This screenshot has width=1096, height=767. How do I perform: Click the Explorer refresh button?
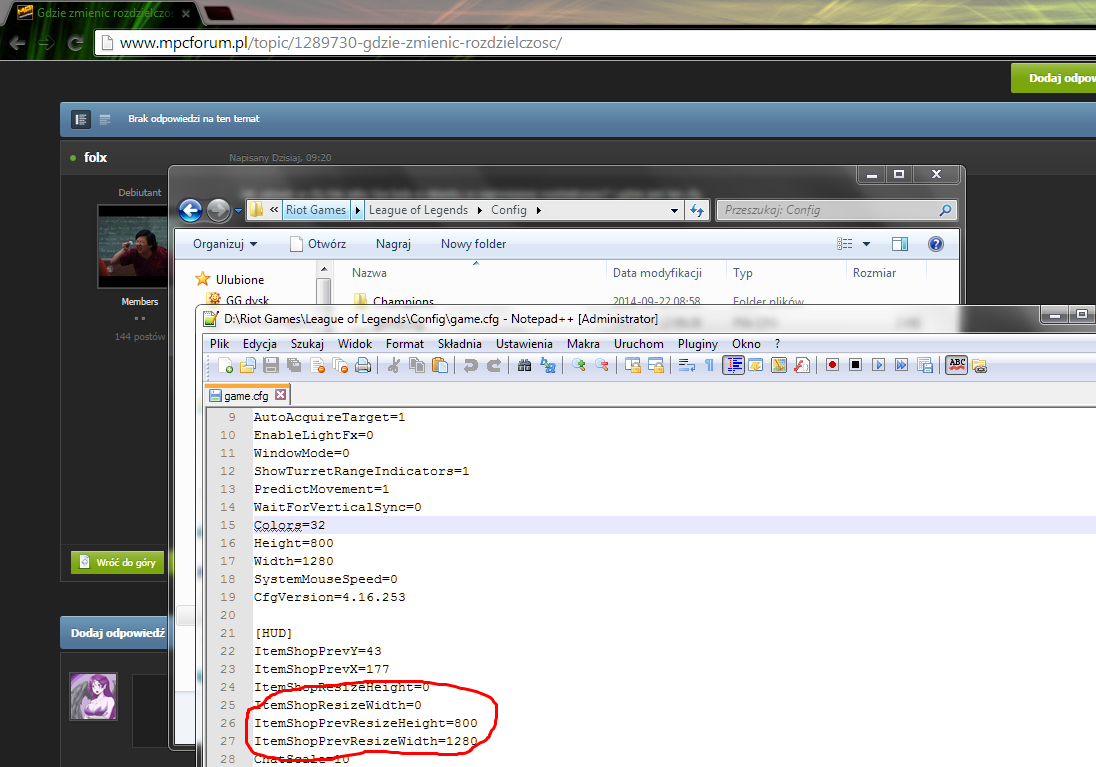(697, 210)
